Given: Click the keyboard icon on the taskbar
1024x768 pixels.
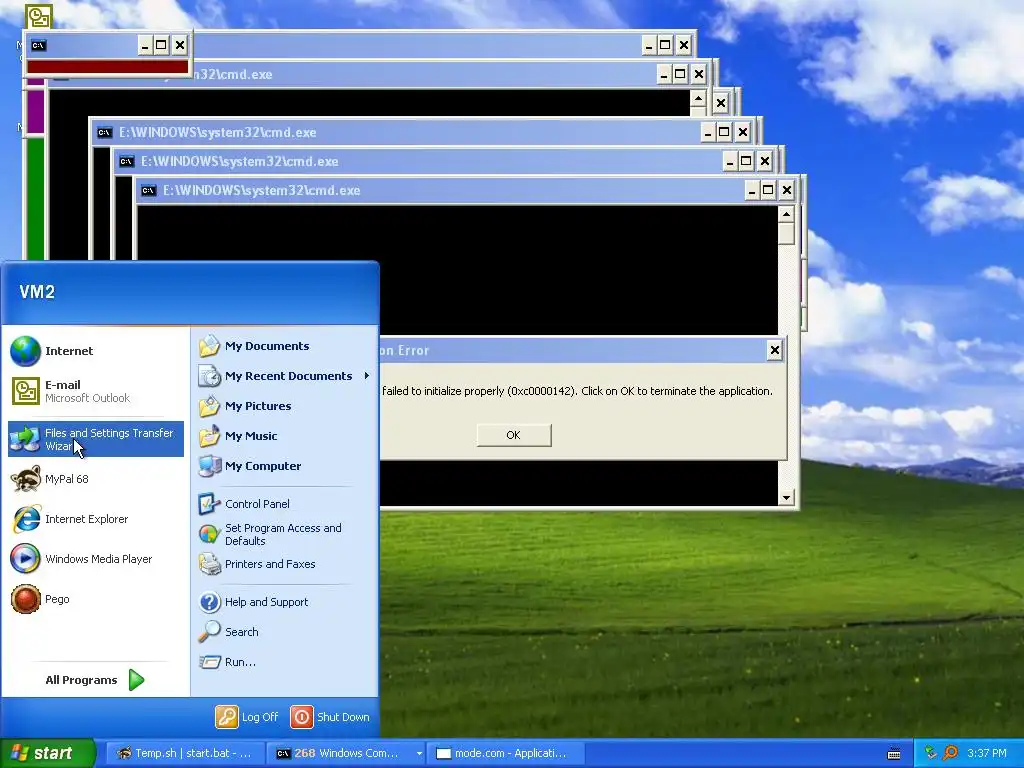Looking at the screenshot, I should [x=894, y=754].
